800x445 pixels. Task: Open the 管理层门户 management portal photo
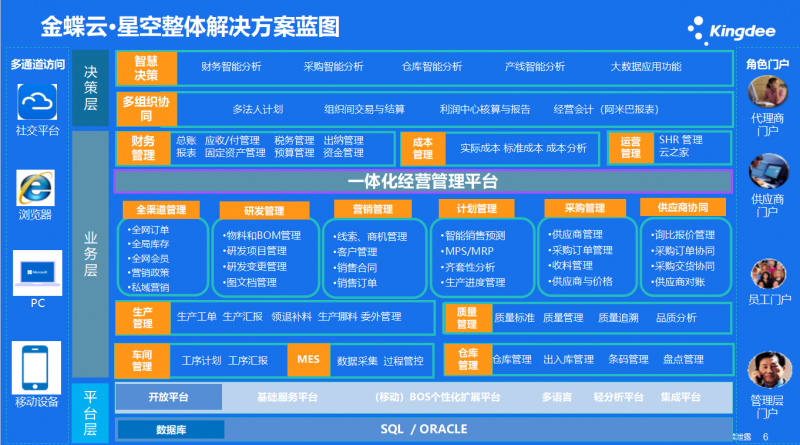[769, 370]
